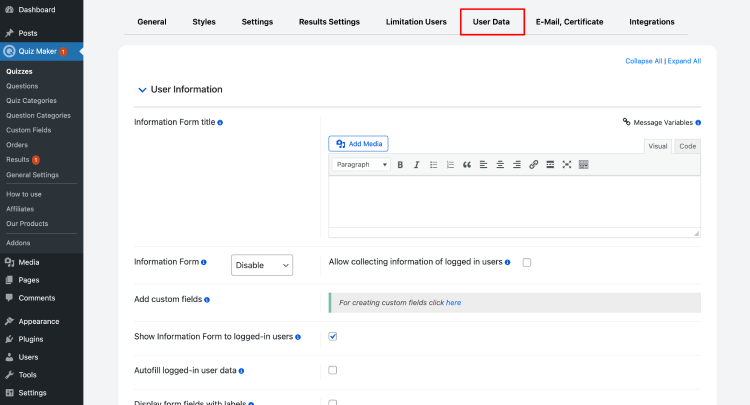The width and height of the screenshot is (750, 405).
Task: Open General Settings in the sidebar
Action: coord(33,175)
